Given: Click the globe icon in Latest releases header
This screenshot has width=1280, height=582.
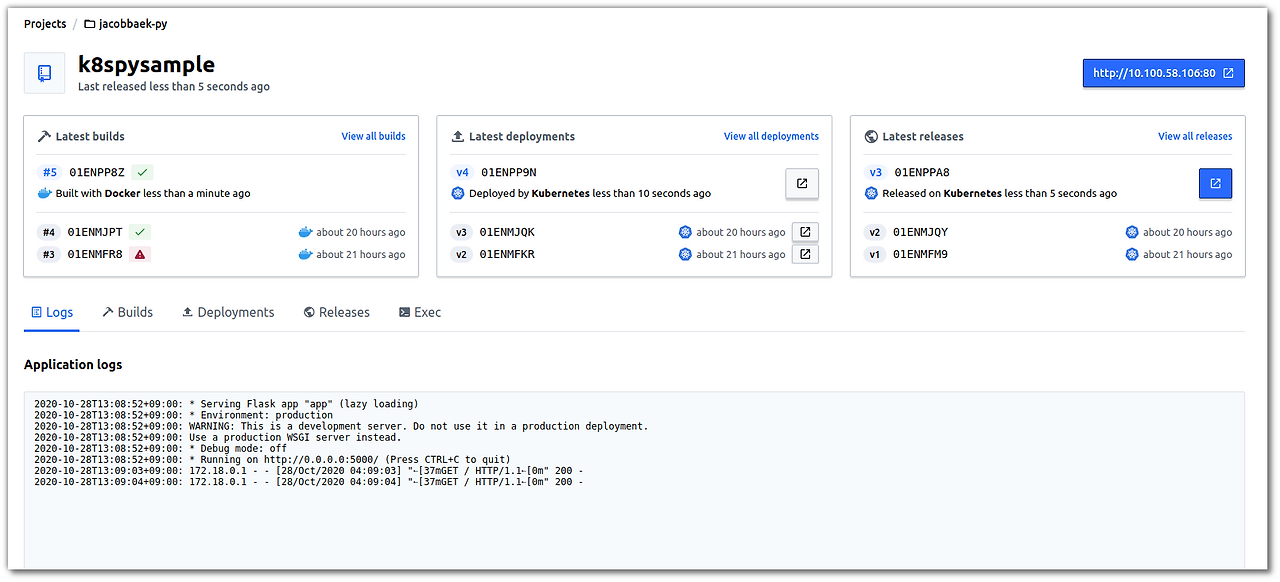Looking at the screenshot, I should click(871, 136).
